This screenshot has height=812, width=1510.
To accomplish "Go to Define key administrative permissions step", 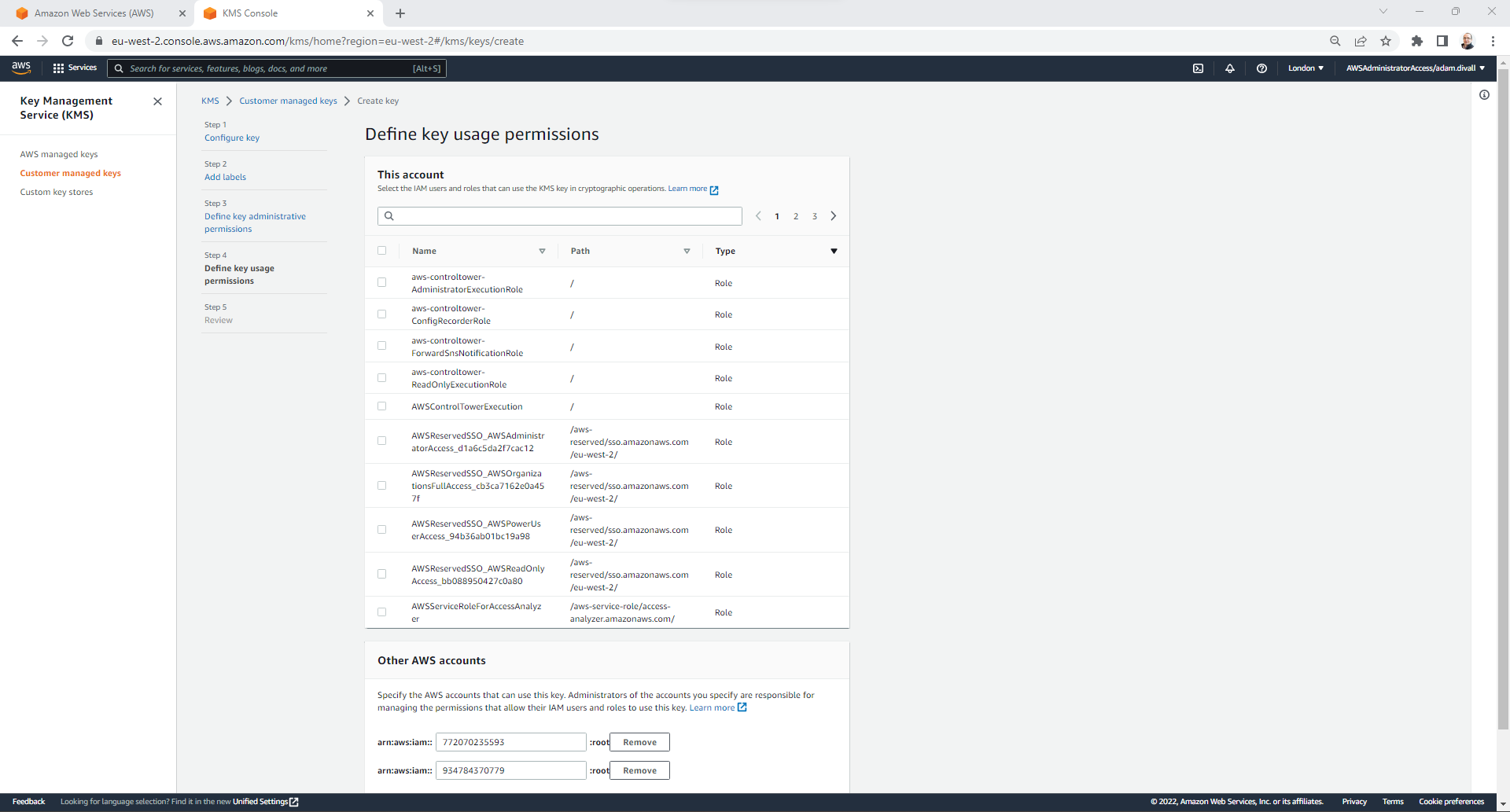I will pos(255,222).
